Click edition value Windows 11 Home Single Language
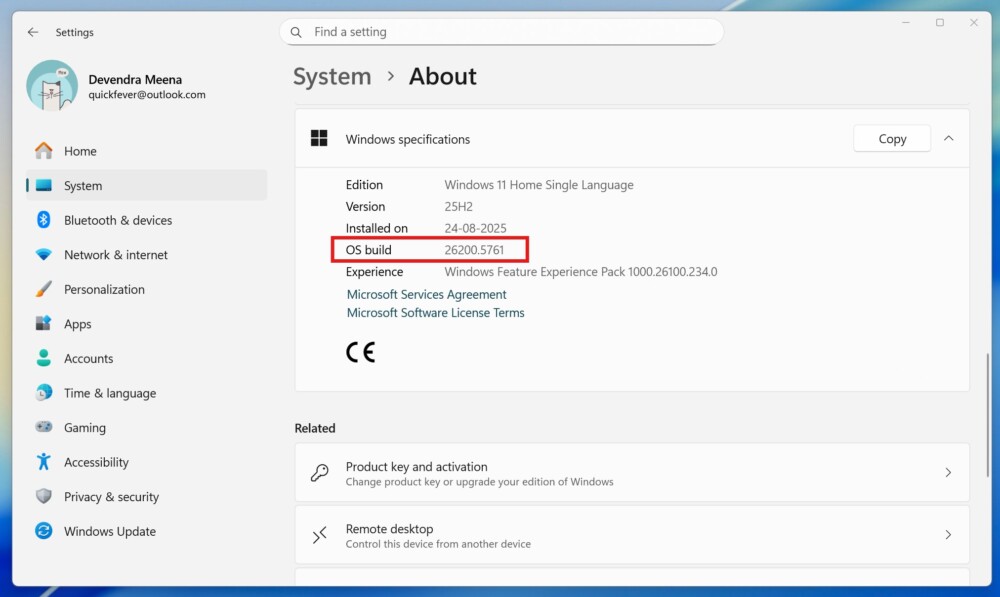Screen dimensions: 1000x597 pos(539,185)
